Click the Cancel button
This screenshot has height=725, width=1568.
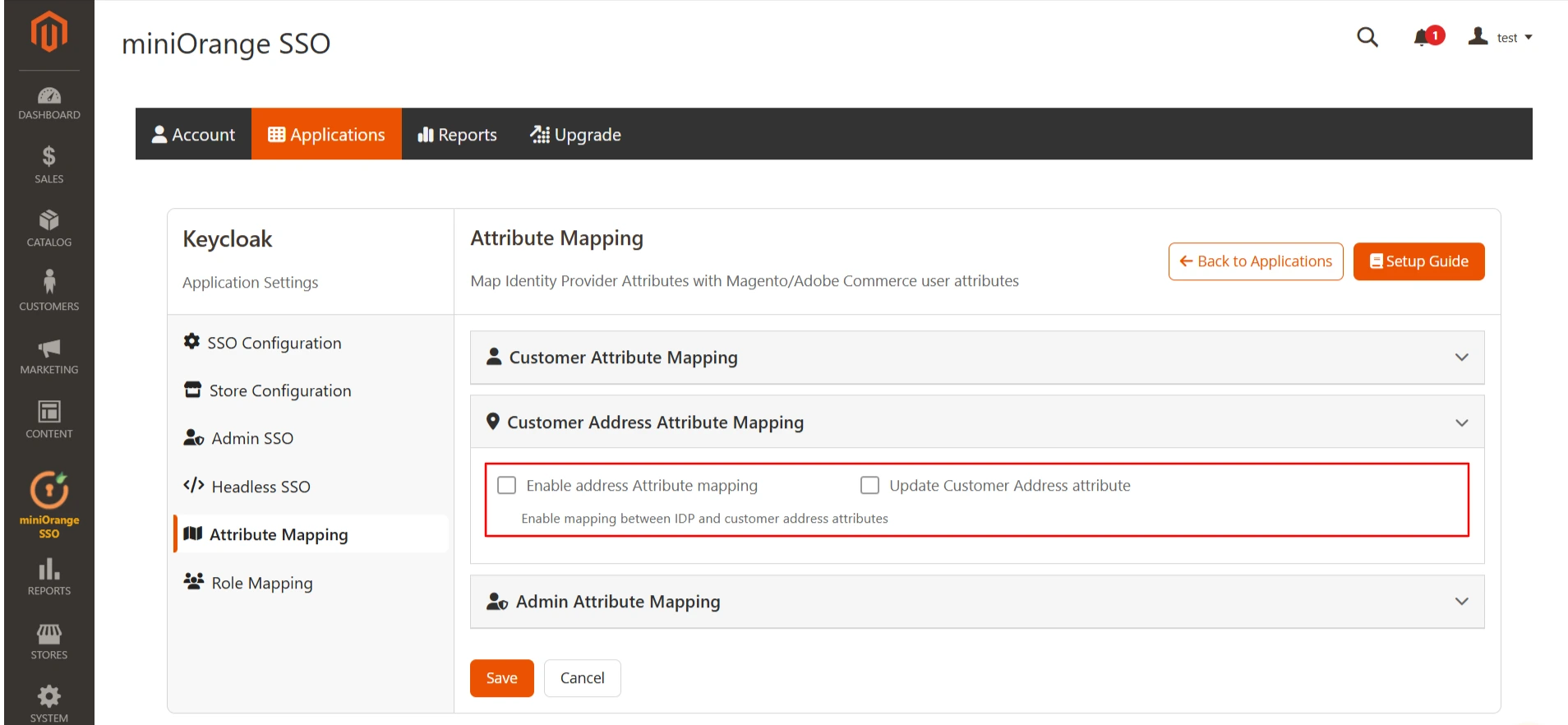pyautogui.click(x=583, y=678)
